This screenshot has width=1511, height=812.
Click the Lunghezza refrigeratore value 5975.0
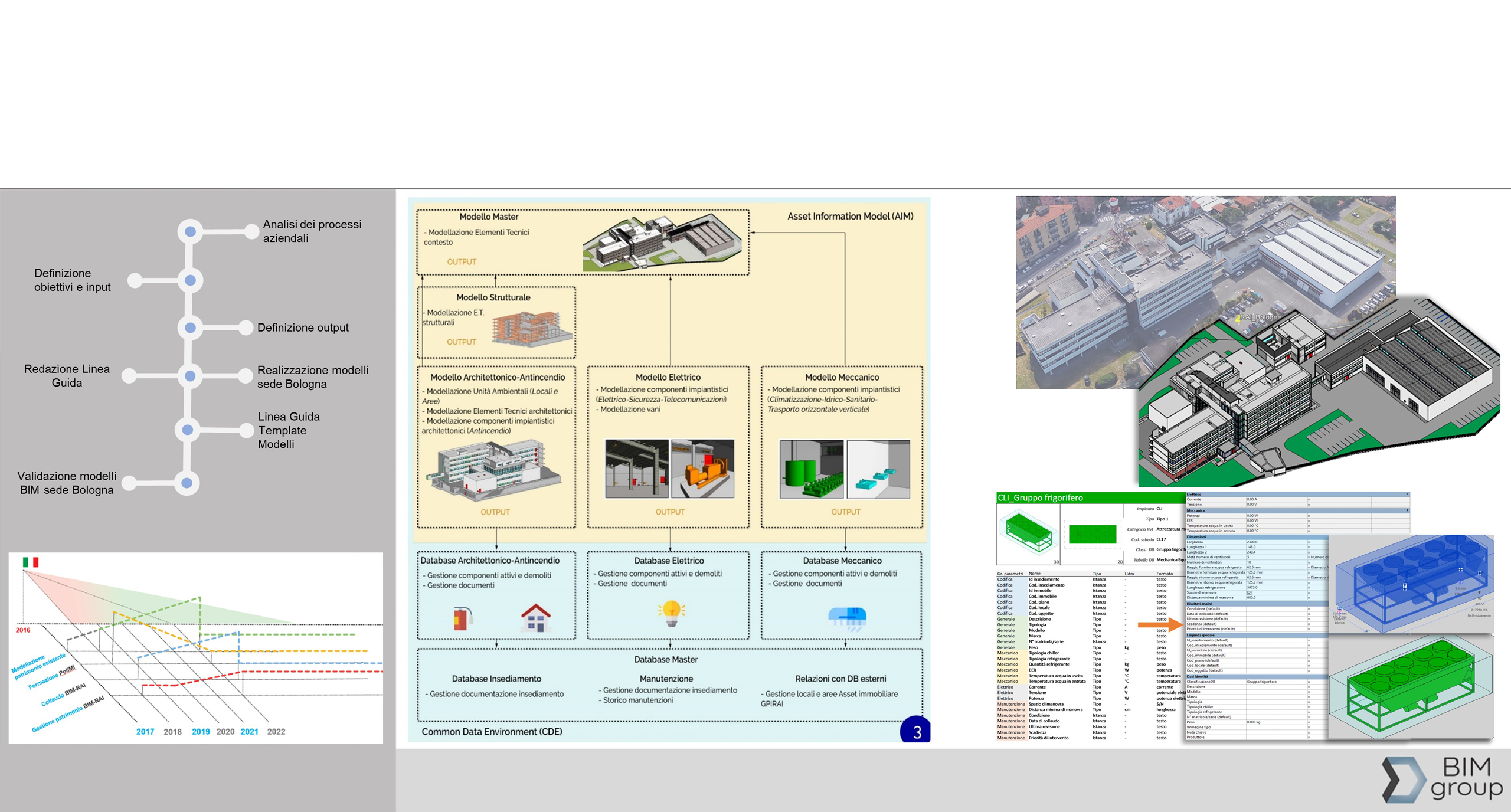[x=1275, y=587]
